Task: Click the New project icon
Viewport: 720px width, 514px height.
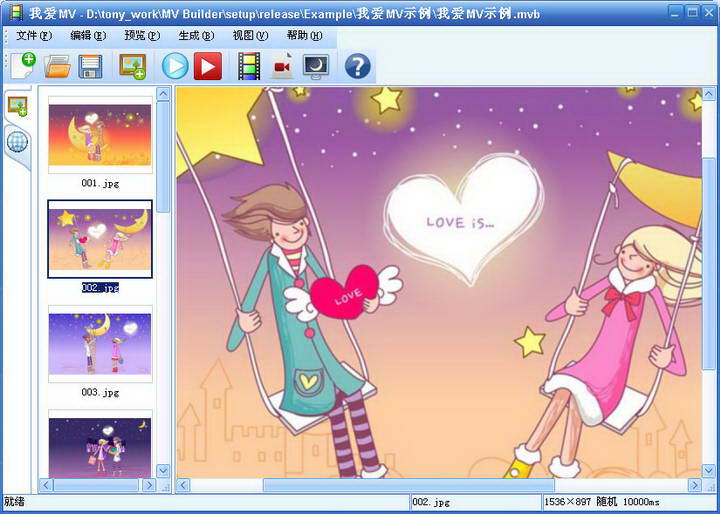Action: click(x=22, y=66)
